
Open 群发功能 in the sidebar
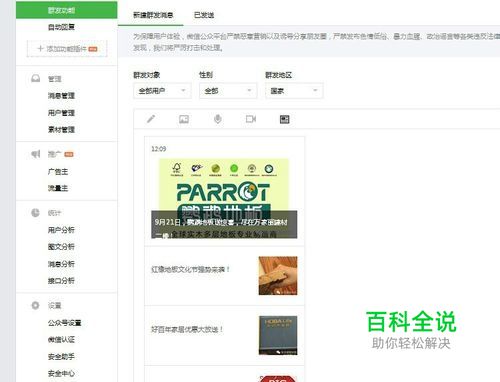pos(67,10)
